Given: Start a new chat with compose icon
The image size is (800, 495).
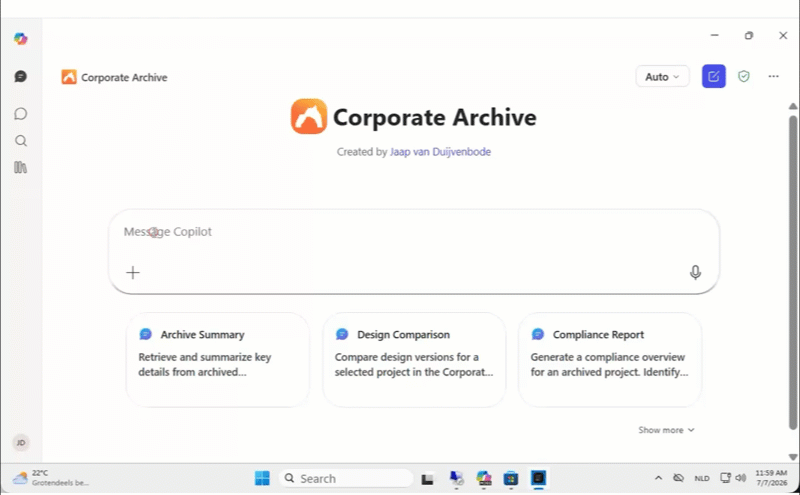Looking at the screenshot, I should tap(713, 77).
